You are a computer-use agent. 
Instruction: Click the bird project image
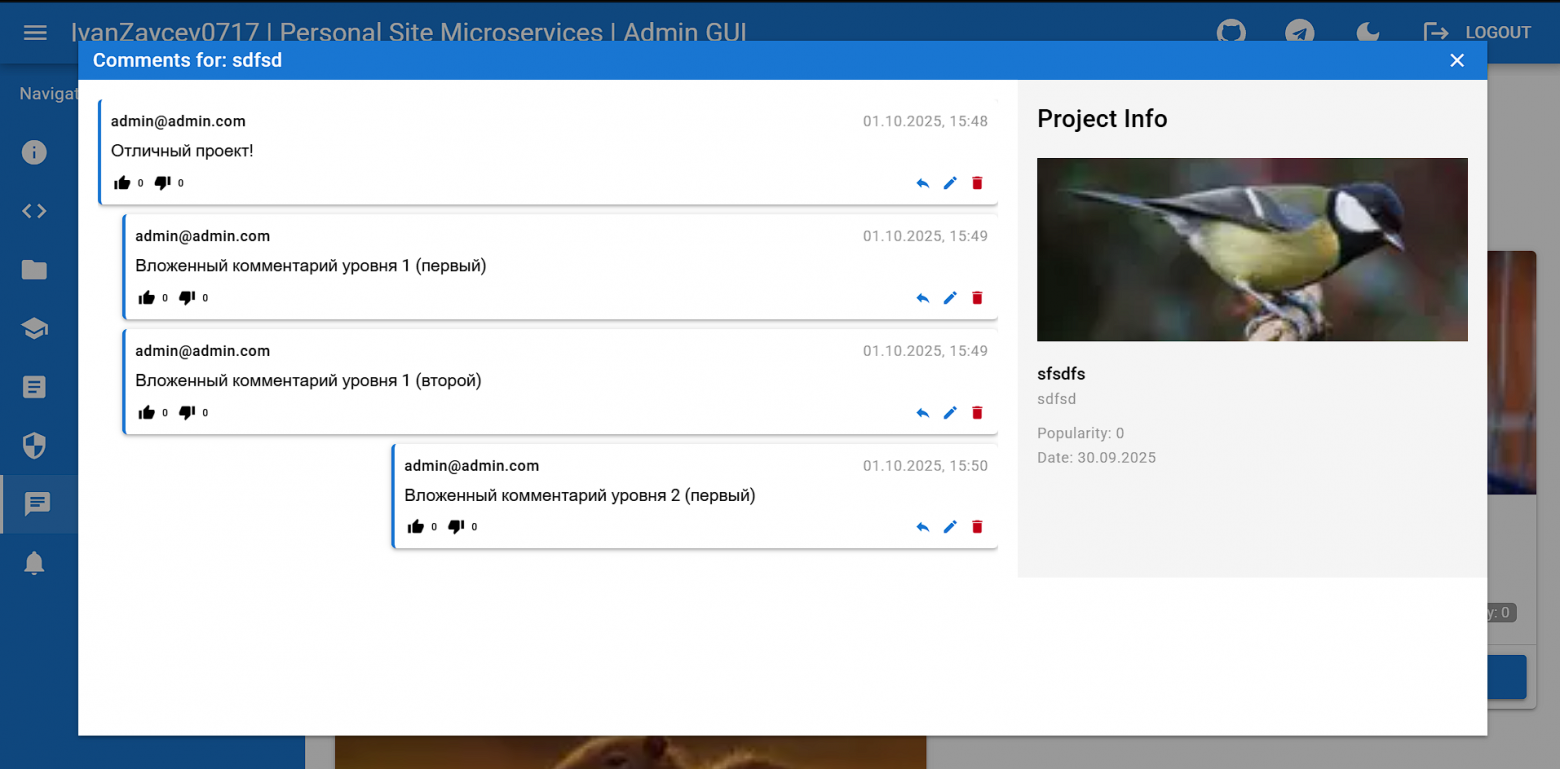tap(1252, 249)
